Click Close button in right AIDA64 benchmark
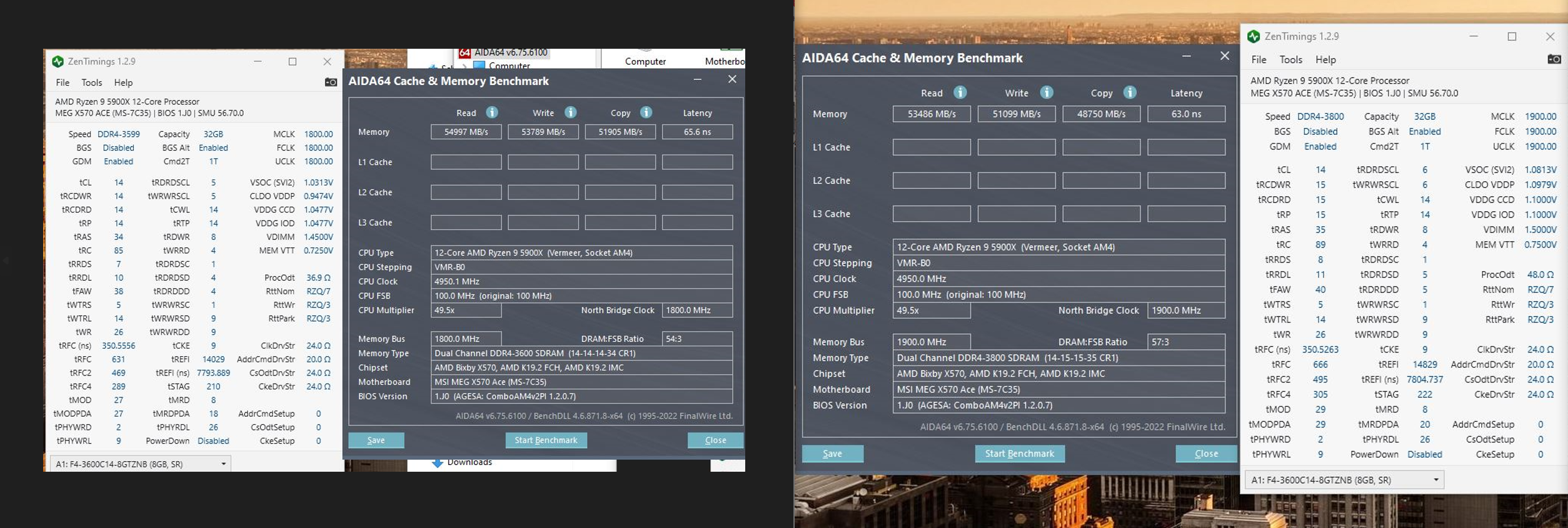Viewport: 1568px width, 528px height. 1206,454
